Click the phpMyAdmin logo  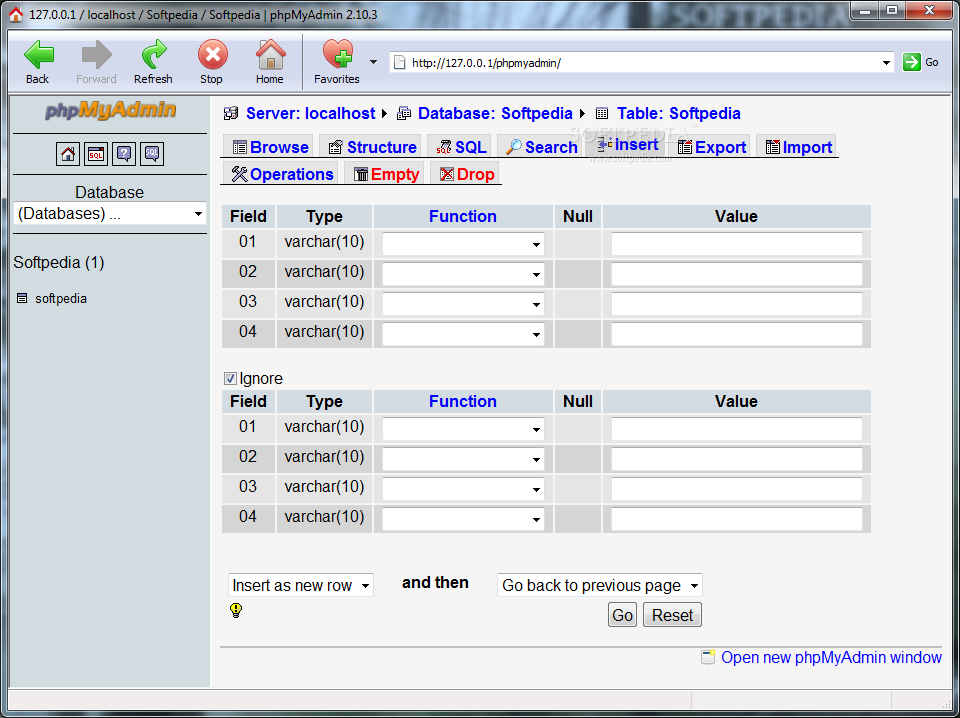coord(110,111)
